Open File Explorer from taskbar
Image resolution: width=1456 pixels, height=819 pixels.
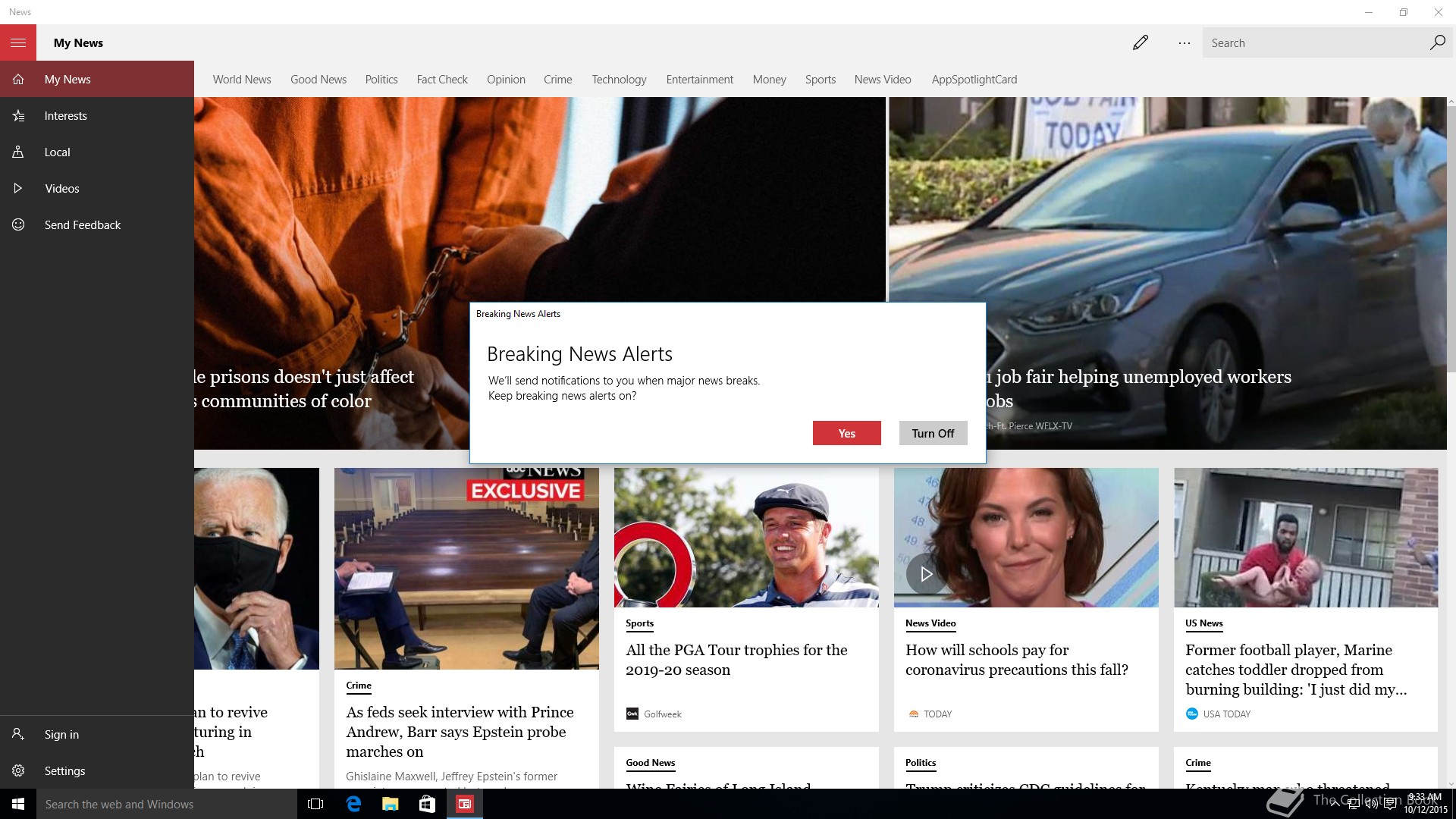391,804
